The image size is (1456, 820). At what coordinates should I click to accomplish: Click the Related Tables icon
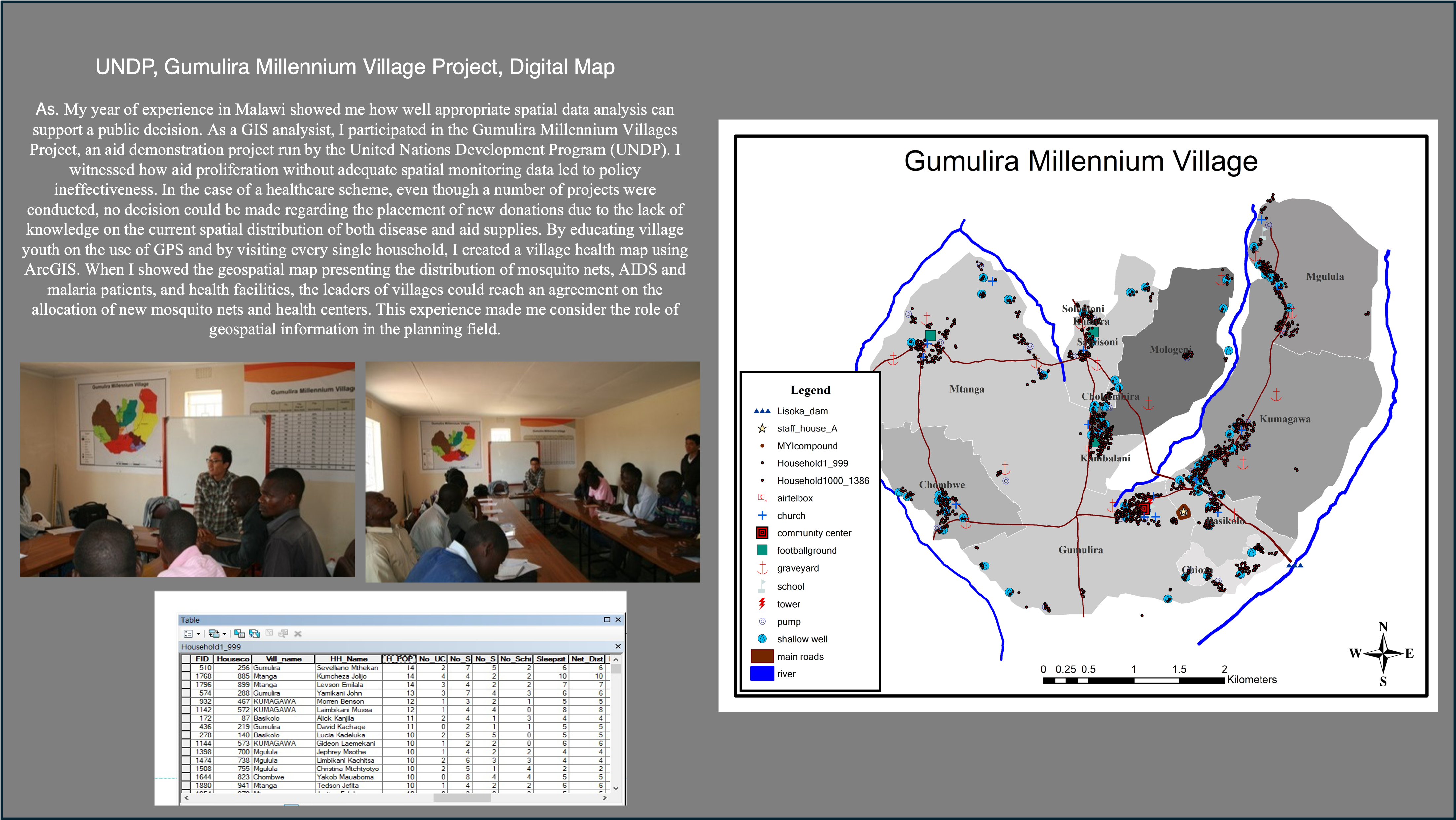coord(214,633)
